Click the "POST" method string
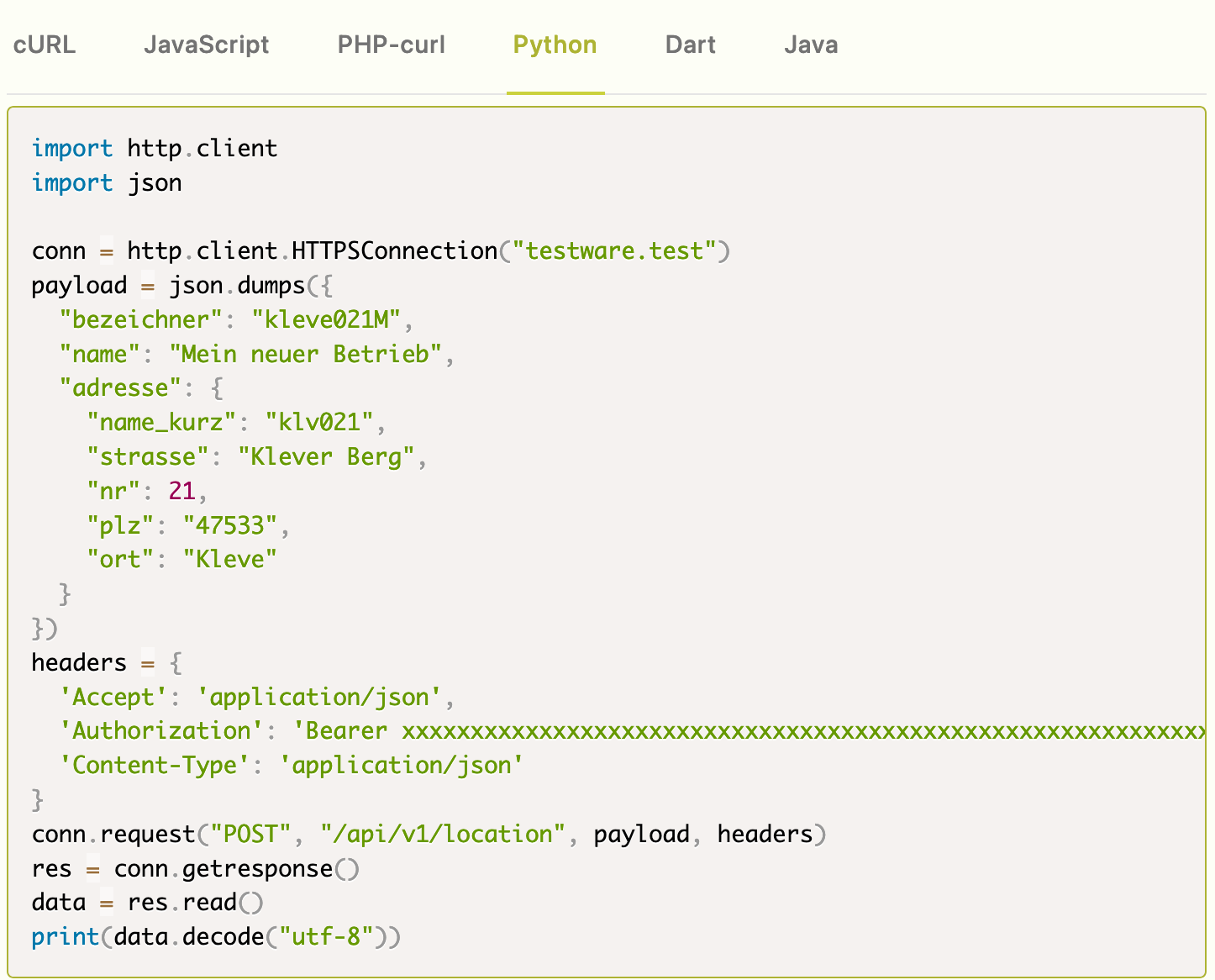Image resolution: width=1215 pixels, height=980 pixels. point(251,834)
